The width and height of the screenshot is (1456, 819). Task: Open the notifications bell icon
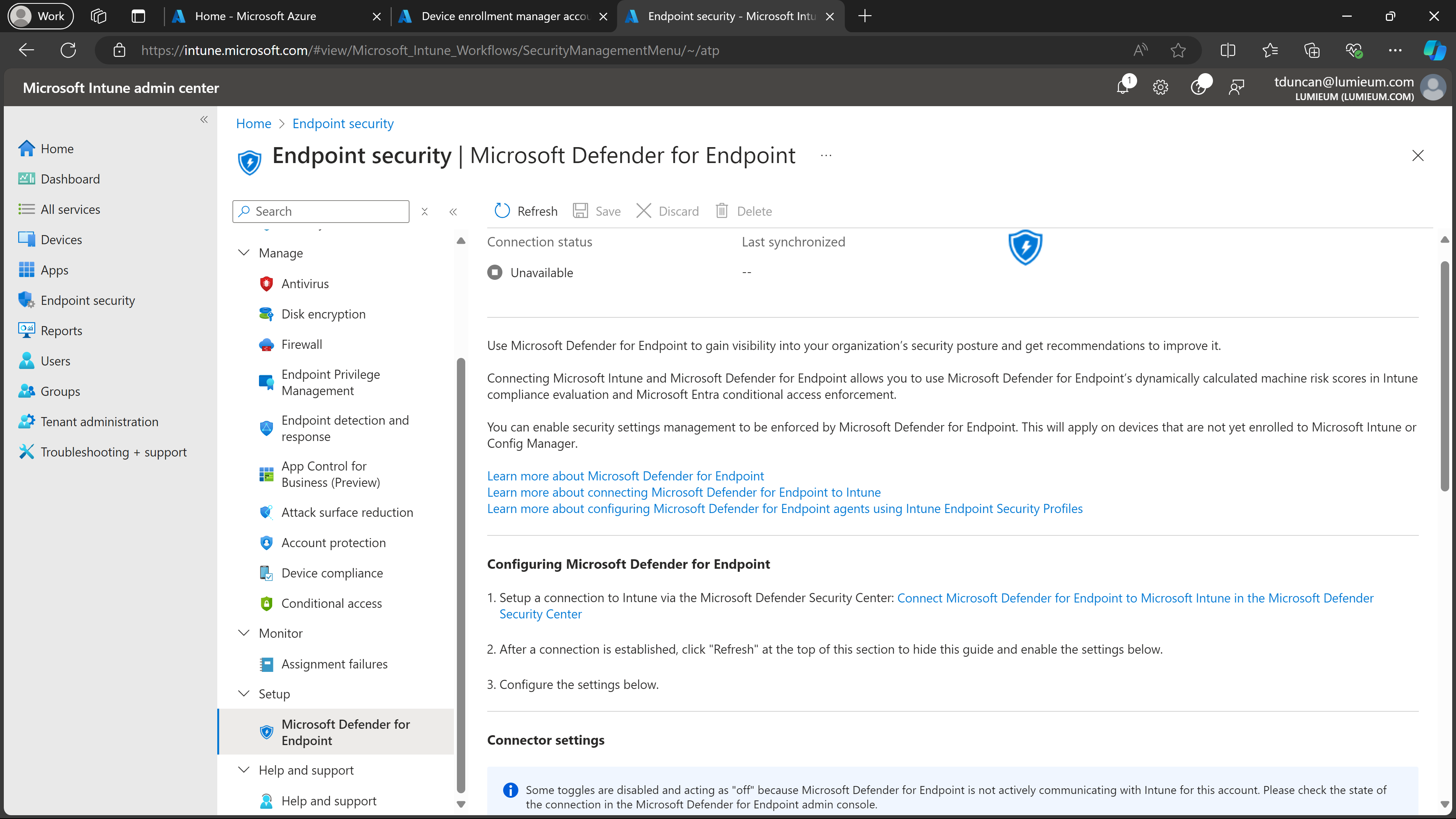[x=1123, y=87]
